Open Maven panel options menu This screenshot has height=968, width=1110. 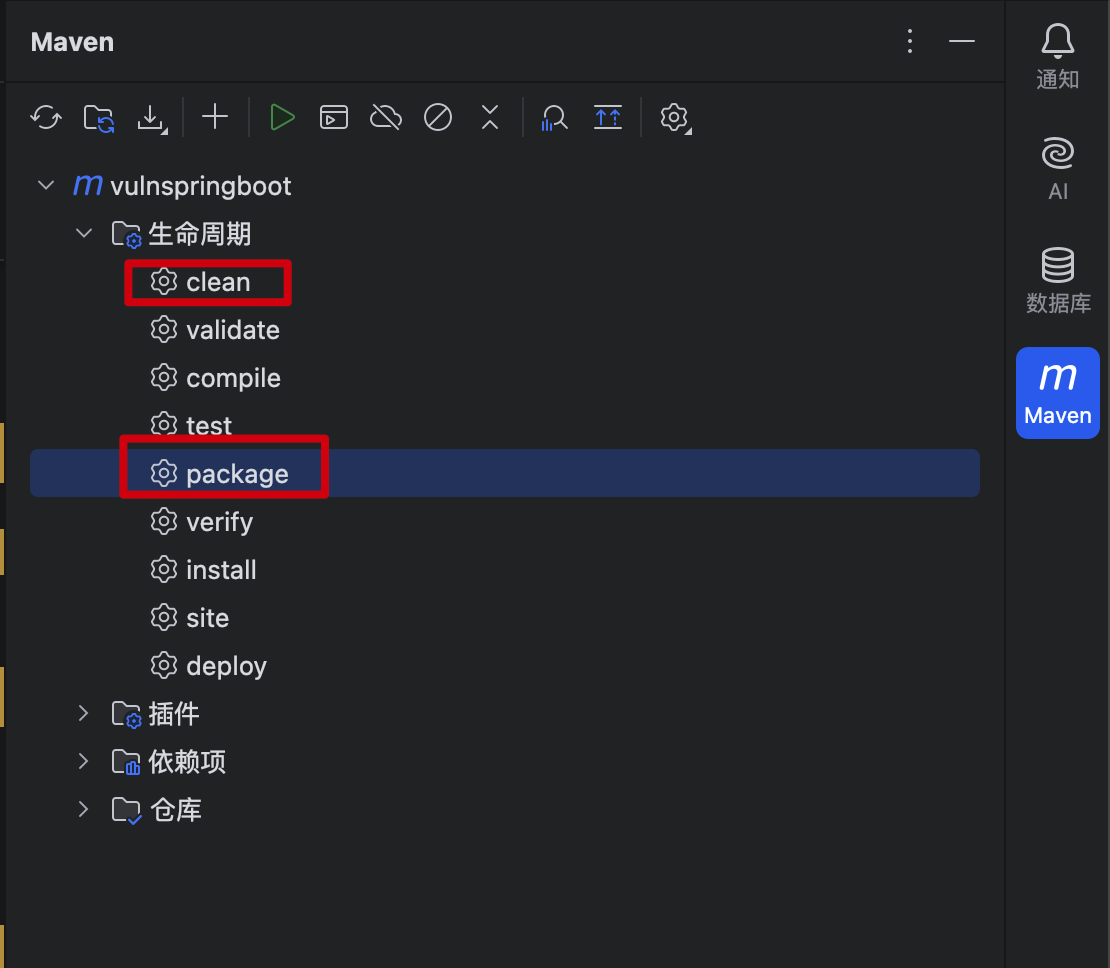click(910, 41)
